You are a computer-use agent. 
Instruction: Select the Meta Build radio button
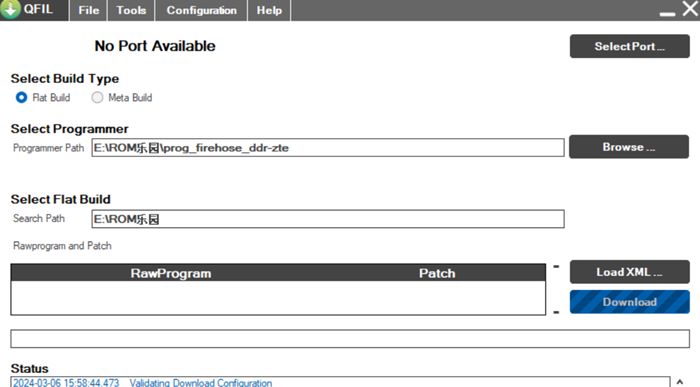[x=97, y=97]
